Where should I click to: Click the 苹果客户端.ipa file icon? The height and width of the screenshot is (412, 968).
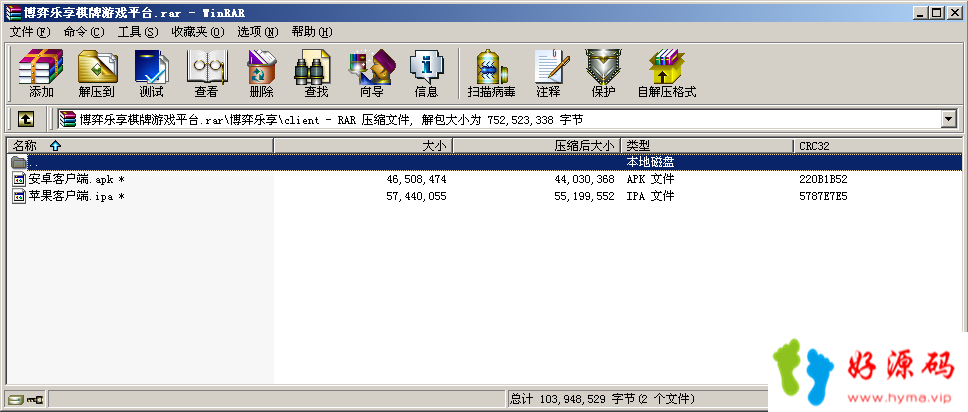pos(19,196)
